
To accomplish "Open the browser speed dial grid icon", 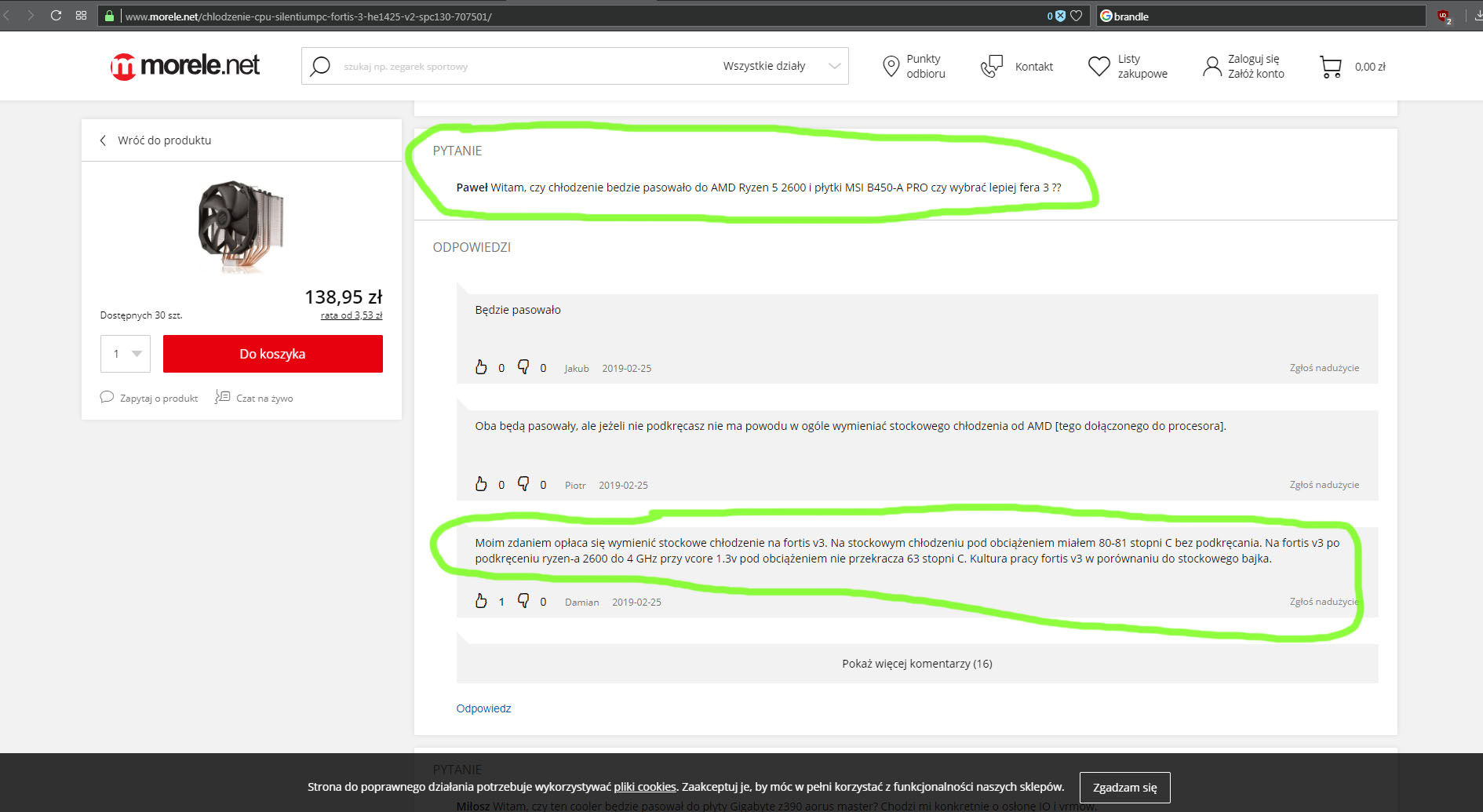I will (x=81, y=15).
